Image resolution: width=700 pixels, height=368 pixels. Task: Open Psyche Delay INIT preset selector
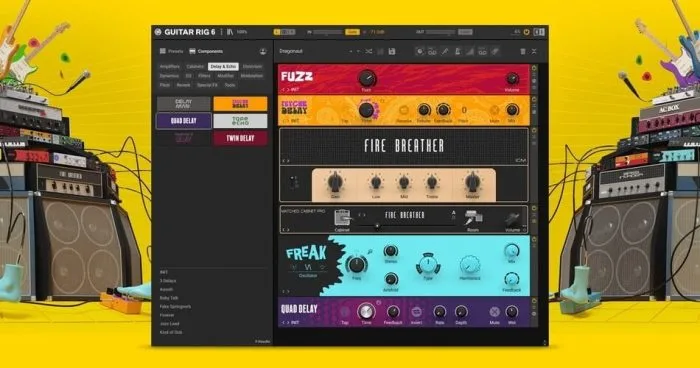(295, 121)
